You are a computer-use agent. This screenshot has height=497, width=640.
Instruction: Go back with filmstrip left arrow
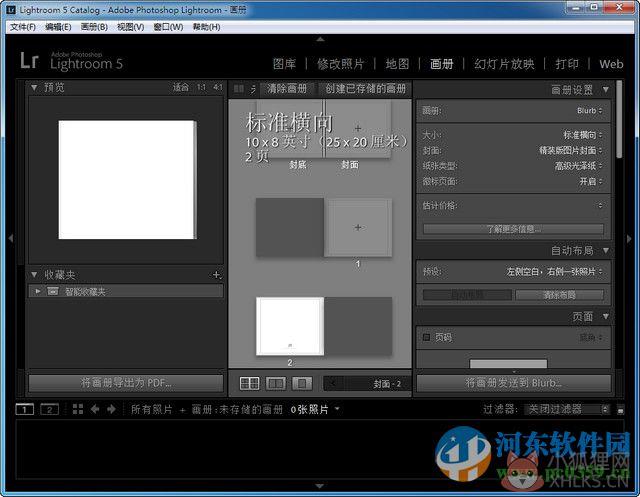[x=95, y=409]
